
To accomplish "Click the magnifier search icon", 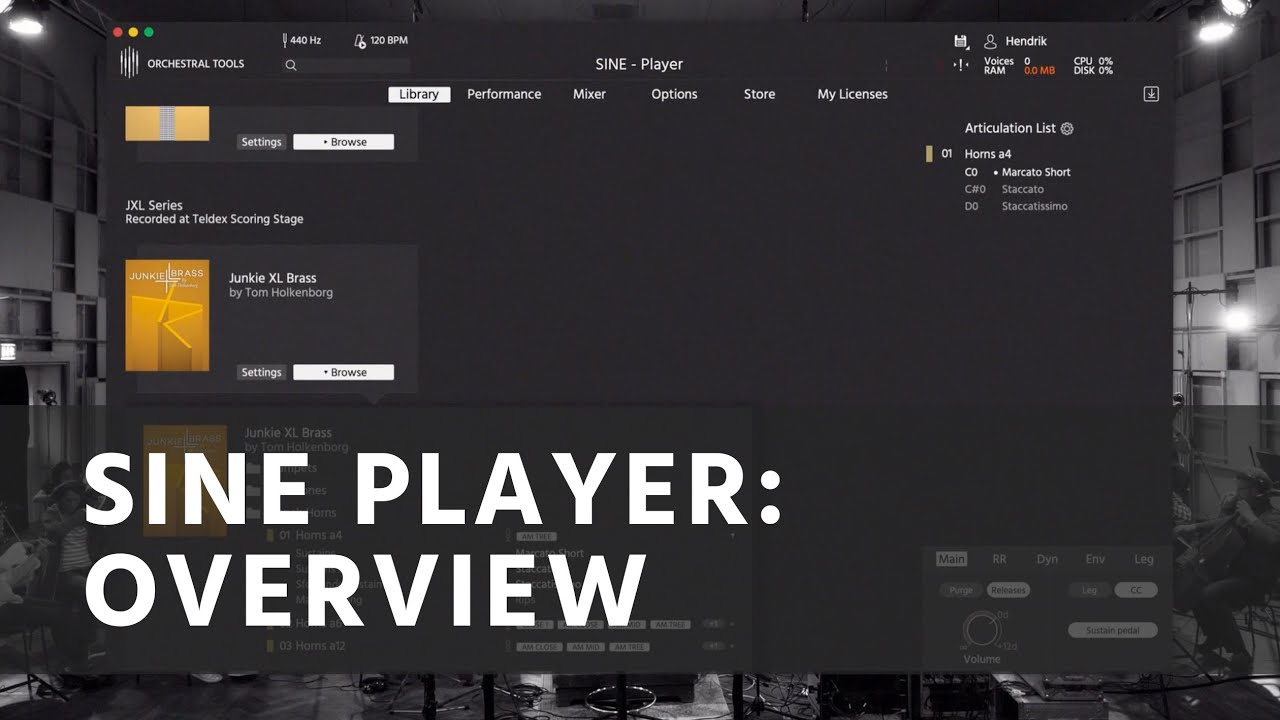I will click(291, 65).
